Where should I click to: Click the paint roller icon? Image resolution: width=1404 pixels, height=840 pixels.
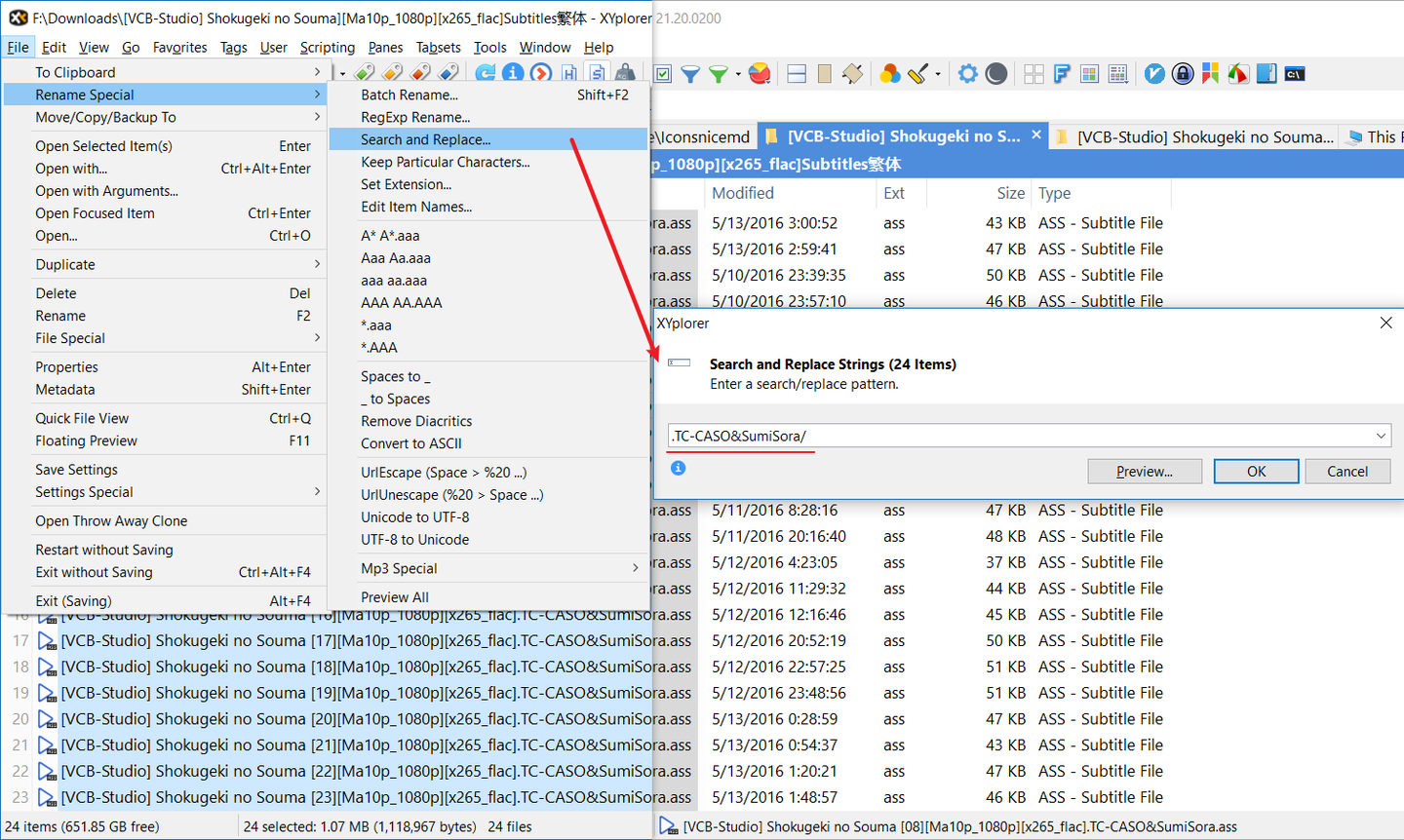pos(918,74)
